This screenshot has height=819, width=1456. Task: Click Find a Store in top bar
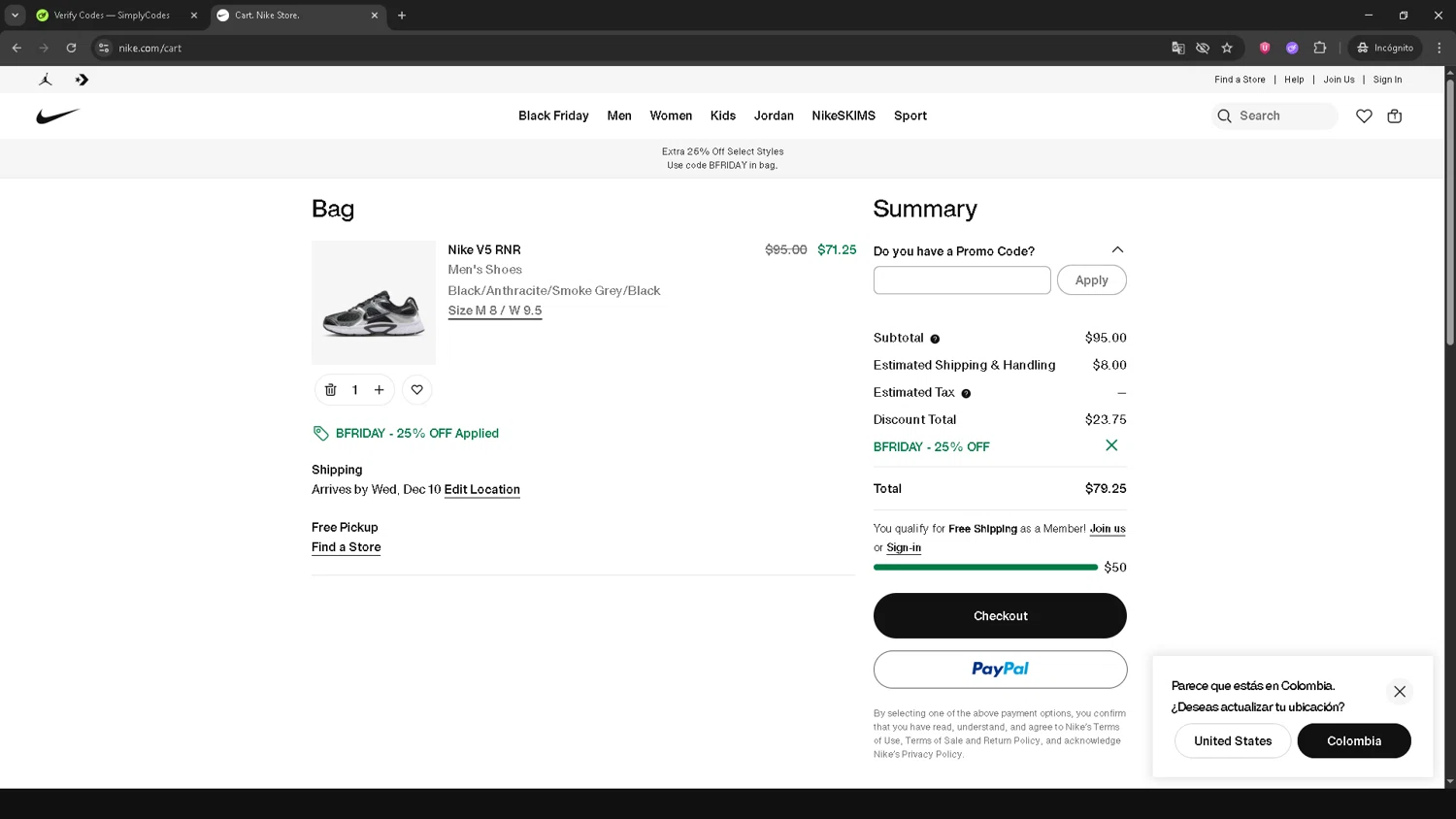click(1240, 80)
